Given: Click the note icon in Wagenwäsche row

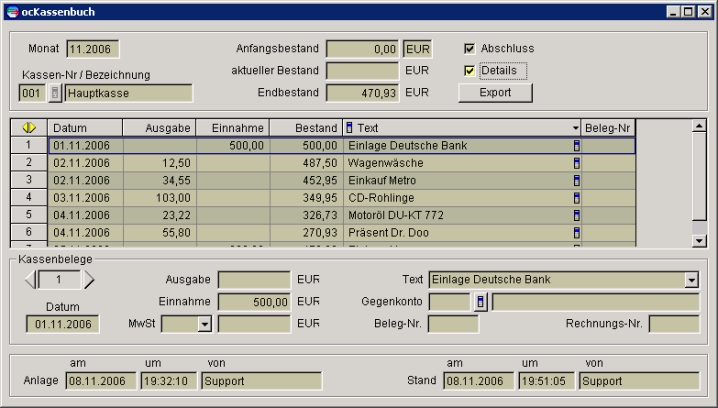Looking at the screenshot, I should tap(575, 163).
